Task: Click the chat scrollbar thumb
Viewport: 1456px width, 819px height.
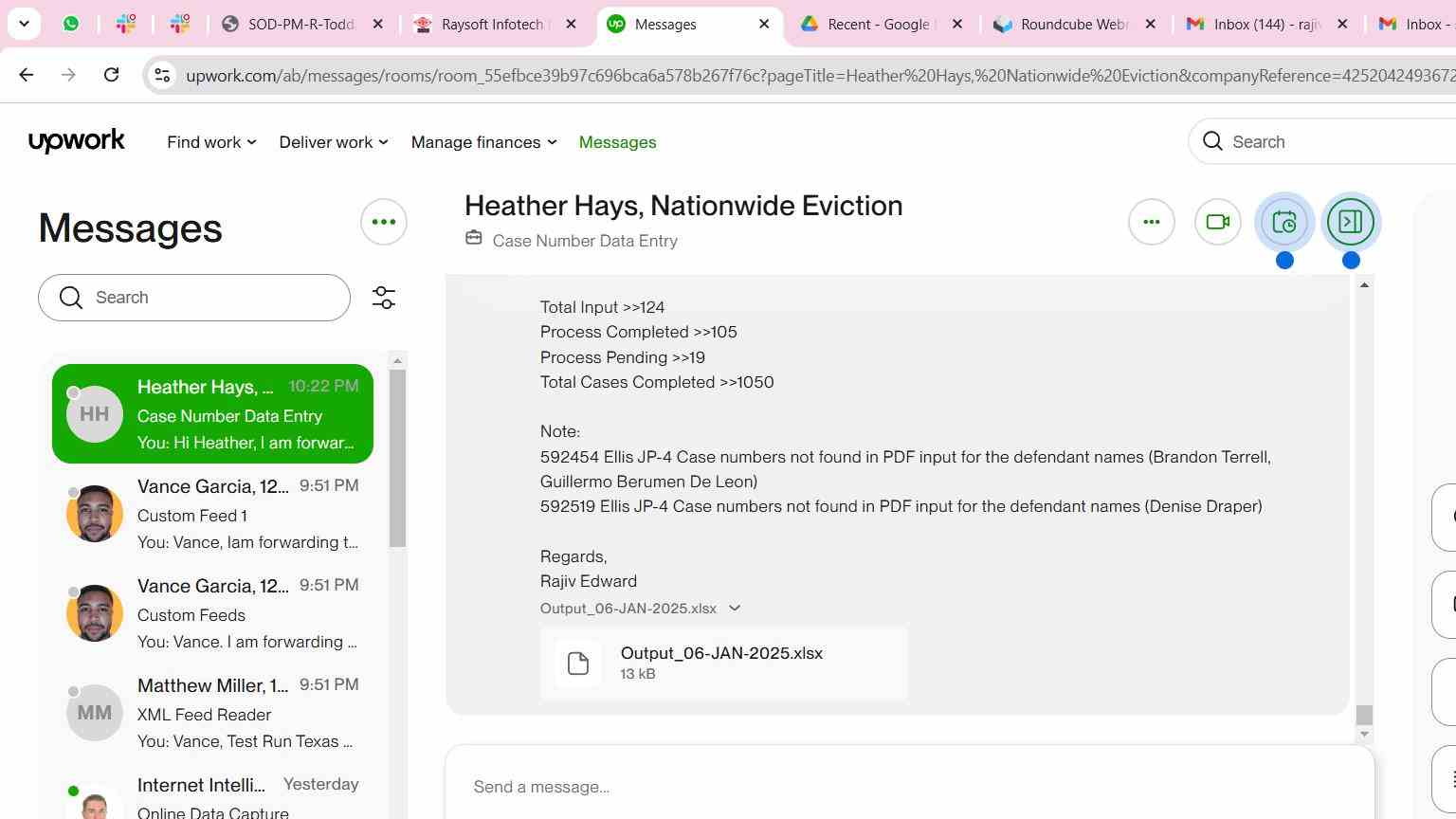Action: pos(1364,715)
